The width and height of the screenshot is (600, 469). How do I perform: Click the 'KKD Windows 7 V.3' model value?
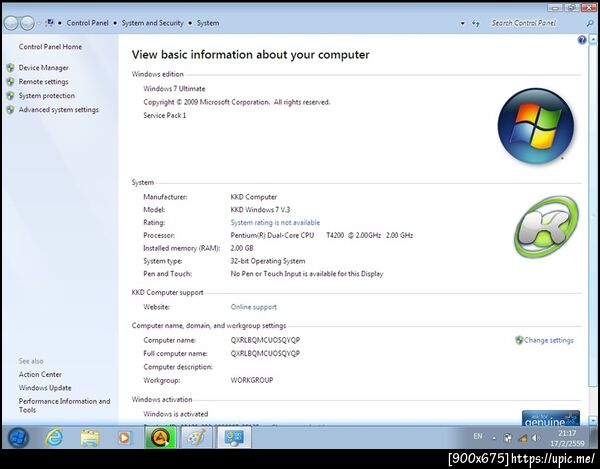click(260, 210)
